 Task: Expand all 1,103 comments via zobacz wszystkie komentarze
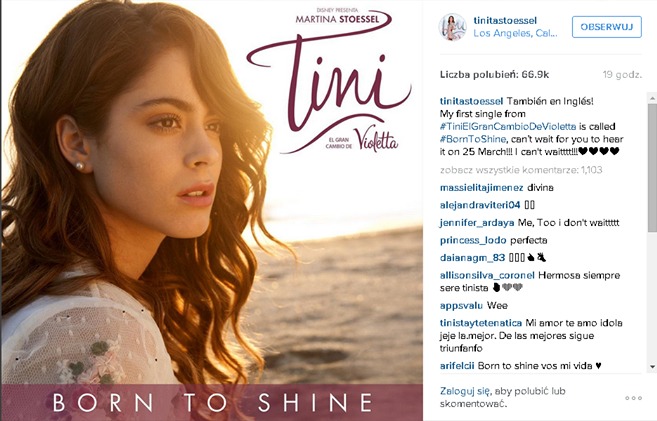click(x=521, y=170)
